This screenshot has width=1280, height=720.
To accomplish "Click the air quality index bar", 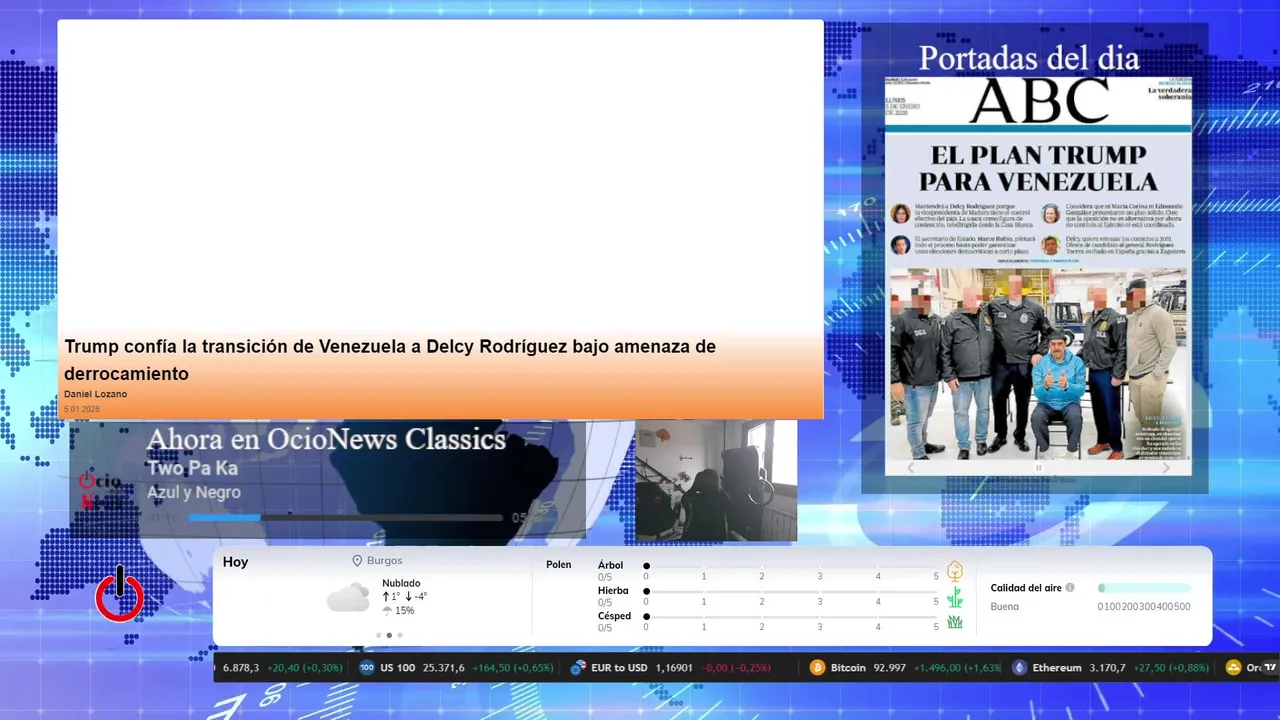I will (x=1144, y=588).
